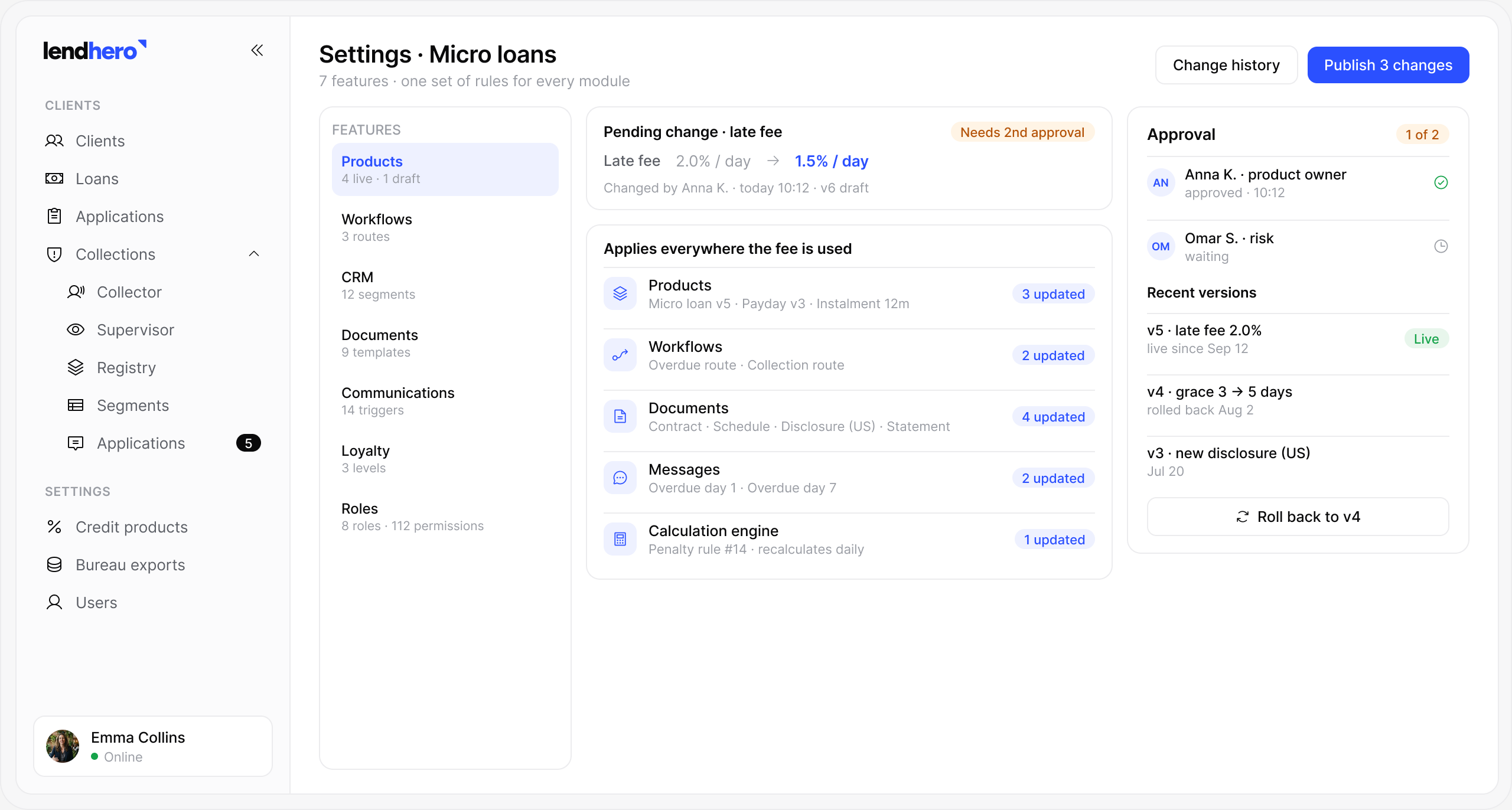Click the Bureau exports database icon
This screenshot has height=810, width=1512.
(54, 564)
